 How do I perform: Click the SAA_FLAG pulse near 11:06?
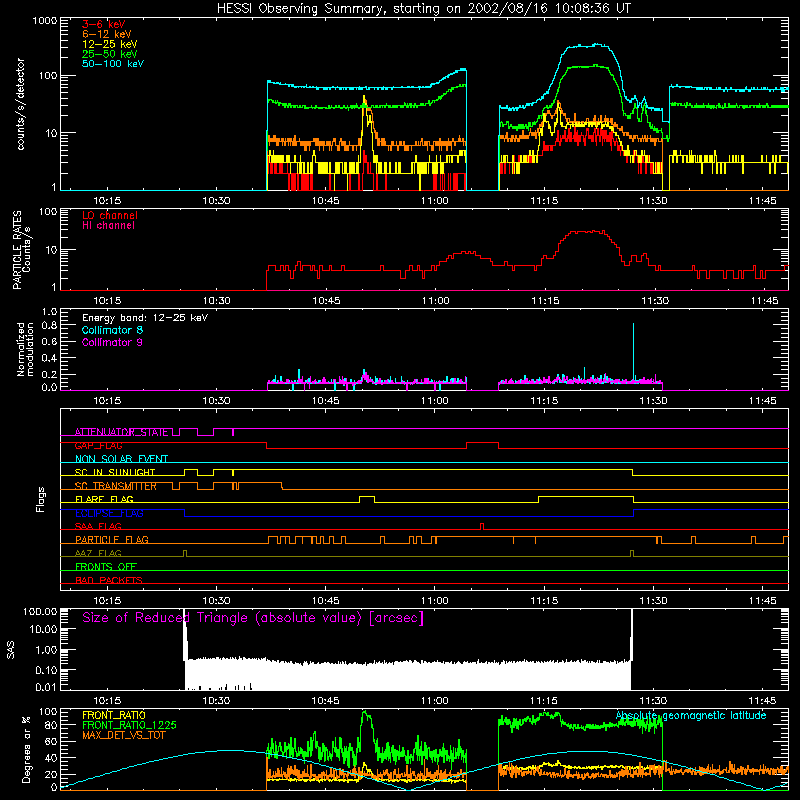coord(482,526)
